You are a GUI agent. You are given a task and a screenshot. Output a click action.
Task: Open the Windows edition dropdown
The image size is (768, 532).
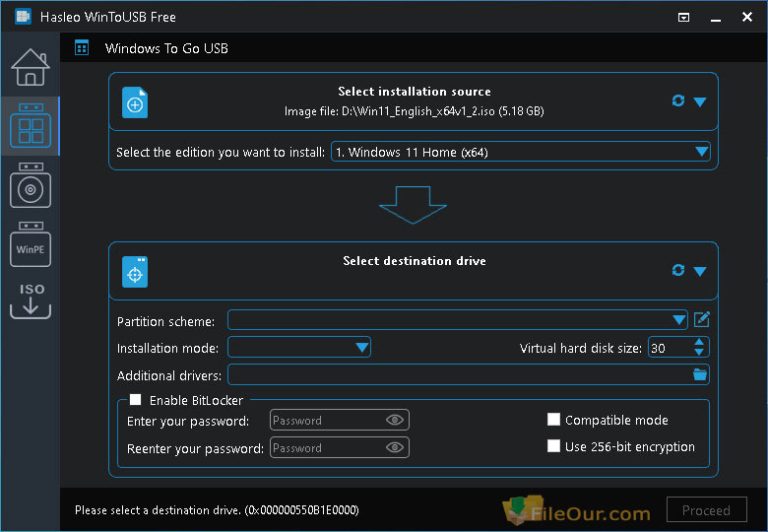pyautogui.click(x=521, y=152)
